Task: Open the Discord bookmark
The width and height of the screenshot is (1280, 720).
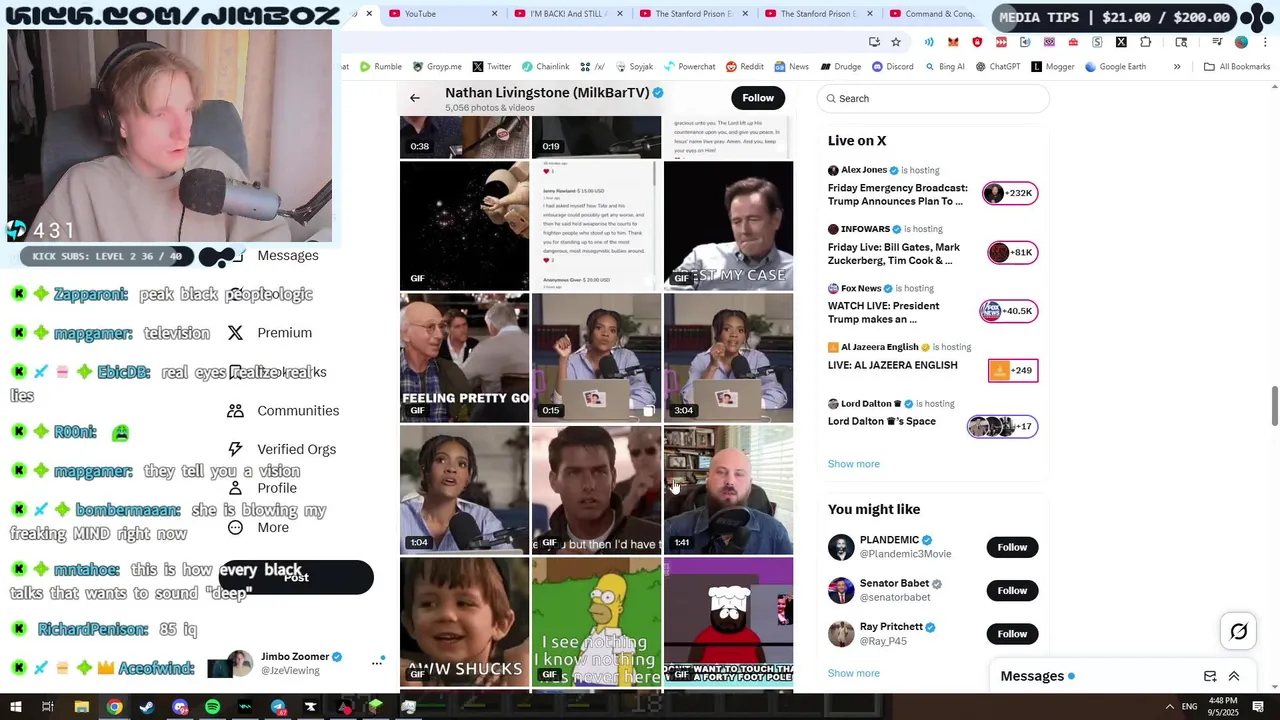Action: click(892, 67)
